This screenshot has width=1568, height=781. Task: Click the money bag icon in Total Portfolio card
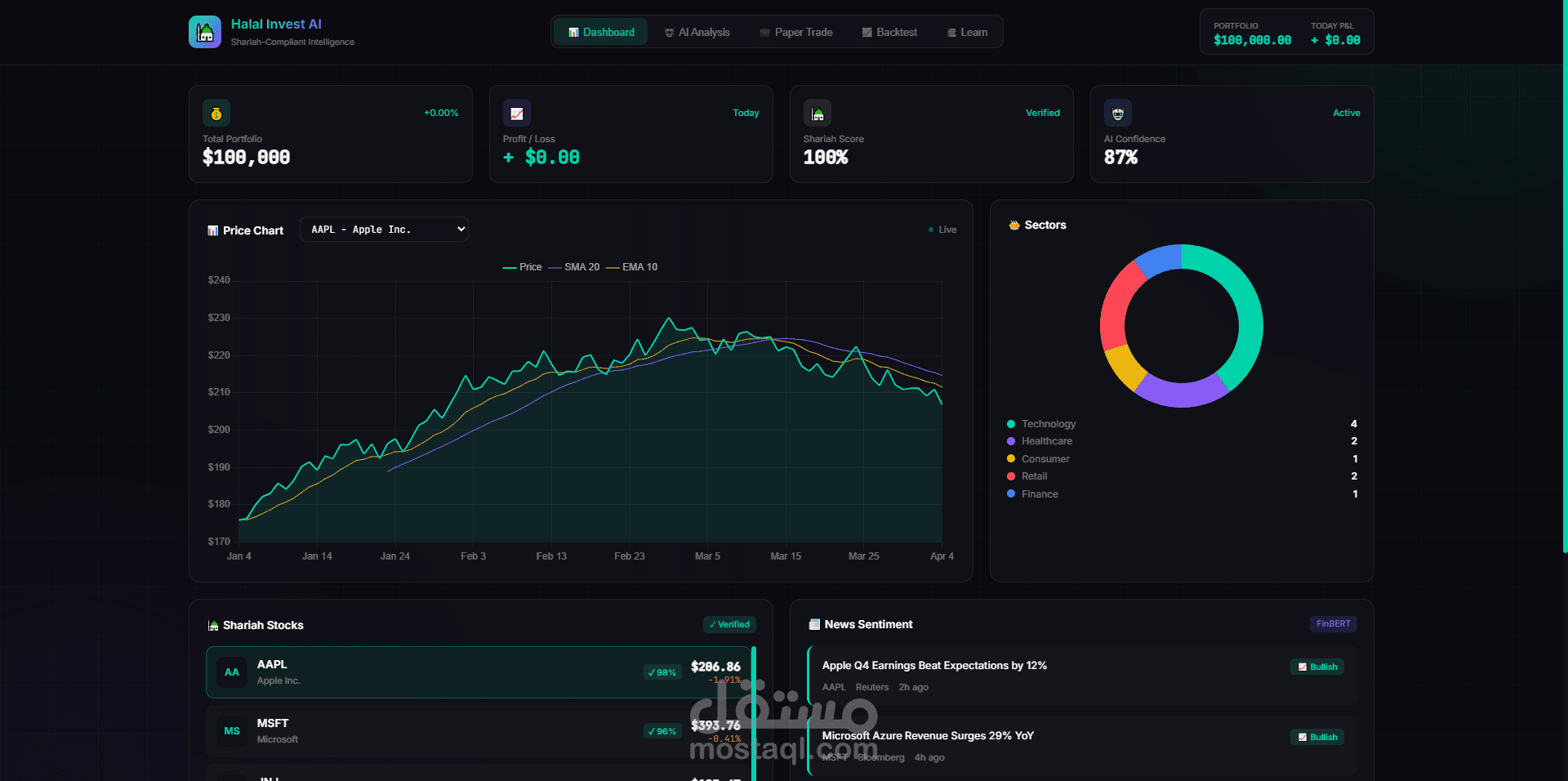pyautogui.click(x=216, y=113)
